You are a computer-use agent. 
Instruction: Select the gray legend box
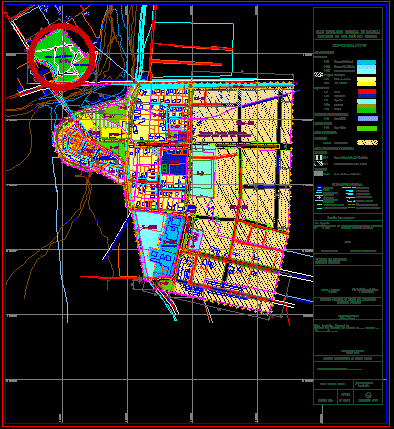pyautogui.click(x=319, y=173)
